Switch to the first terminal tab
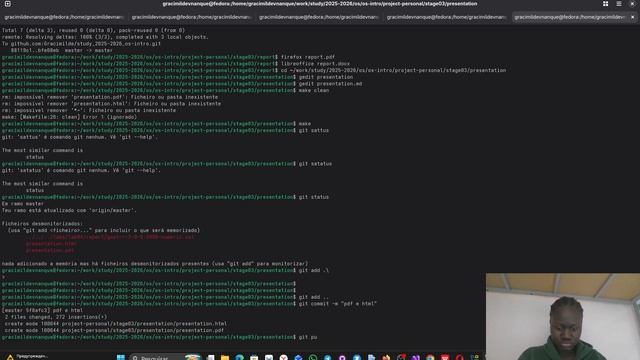This screenshot has height=360, width=640. pos(63,17)
